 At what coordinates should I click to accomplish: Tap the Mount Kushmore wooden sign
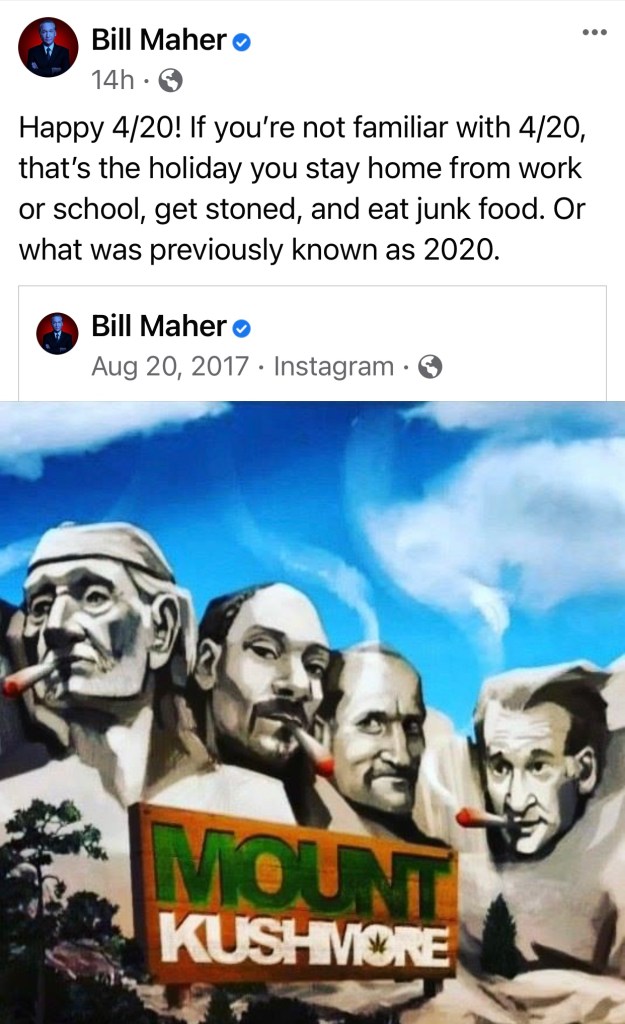[294, 895]
